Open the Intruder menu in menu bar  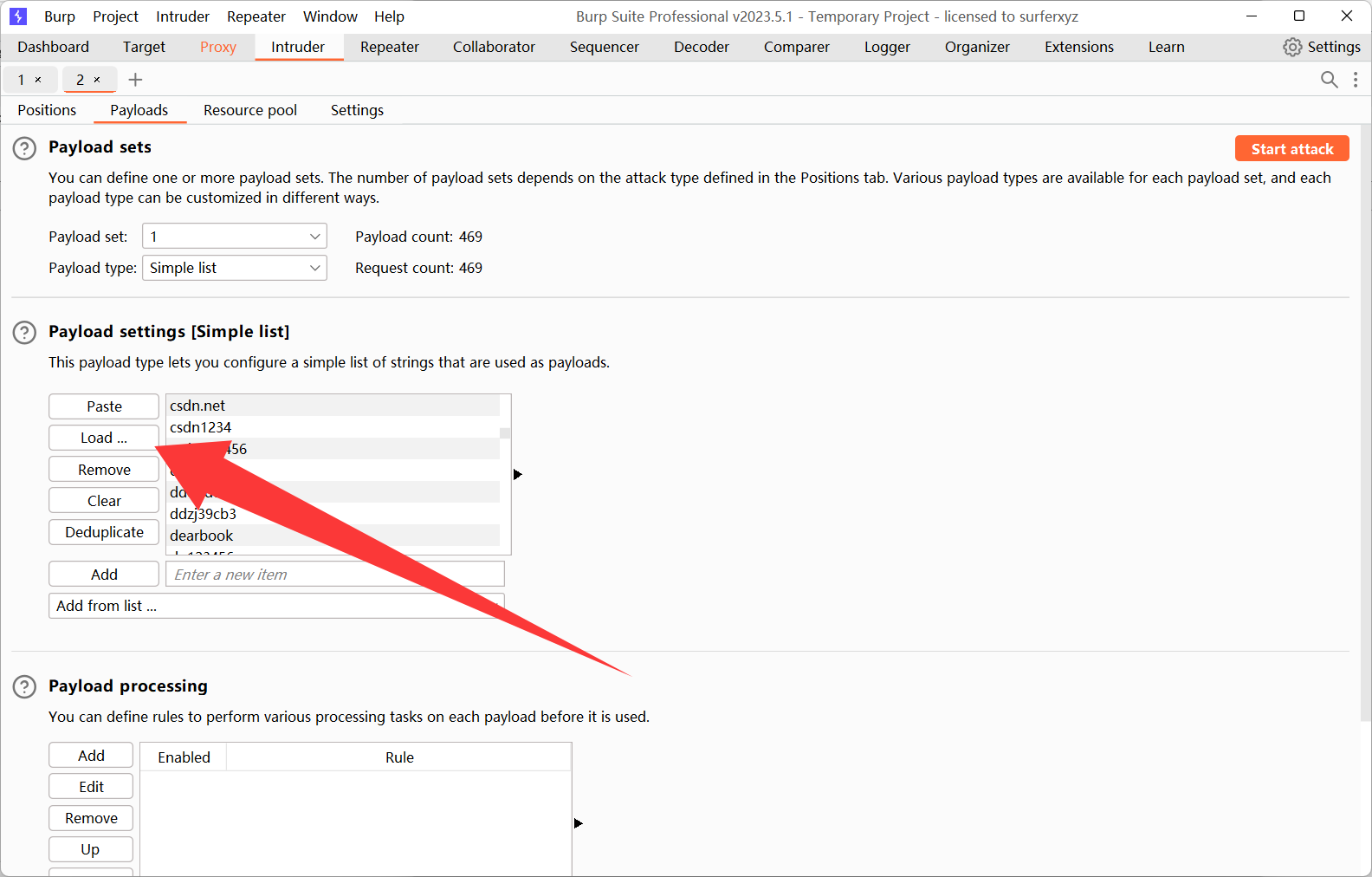pyautogui.click(x=183, y=16)
